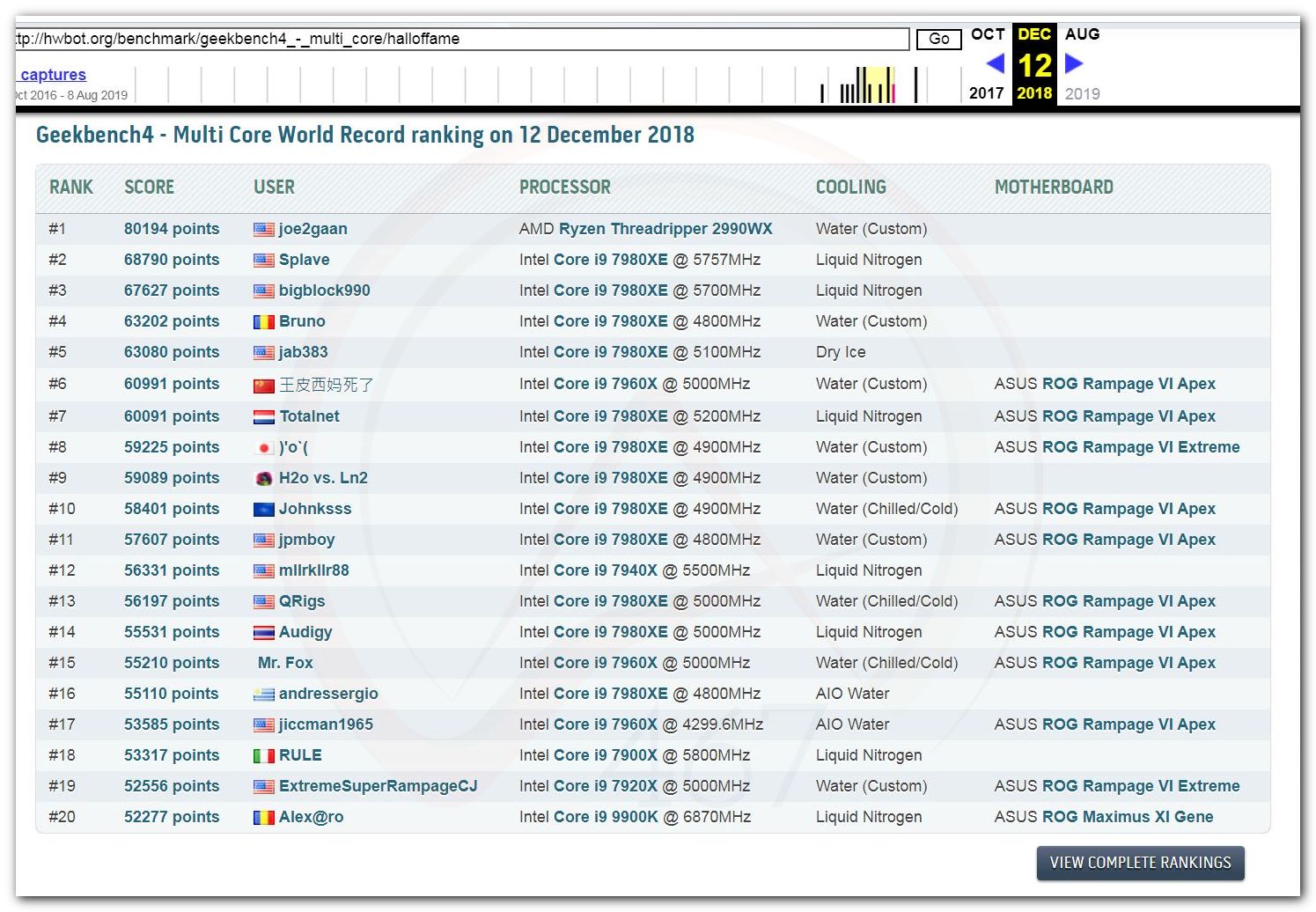Click the next capture blue right arrow

tap(1074, 63)
